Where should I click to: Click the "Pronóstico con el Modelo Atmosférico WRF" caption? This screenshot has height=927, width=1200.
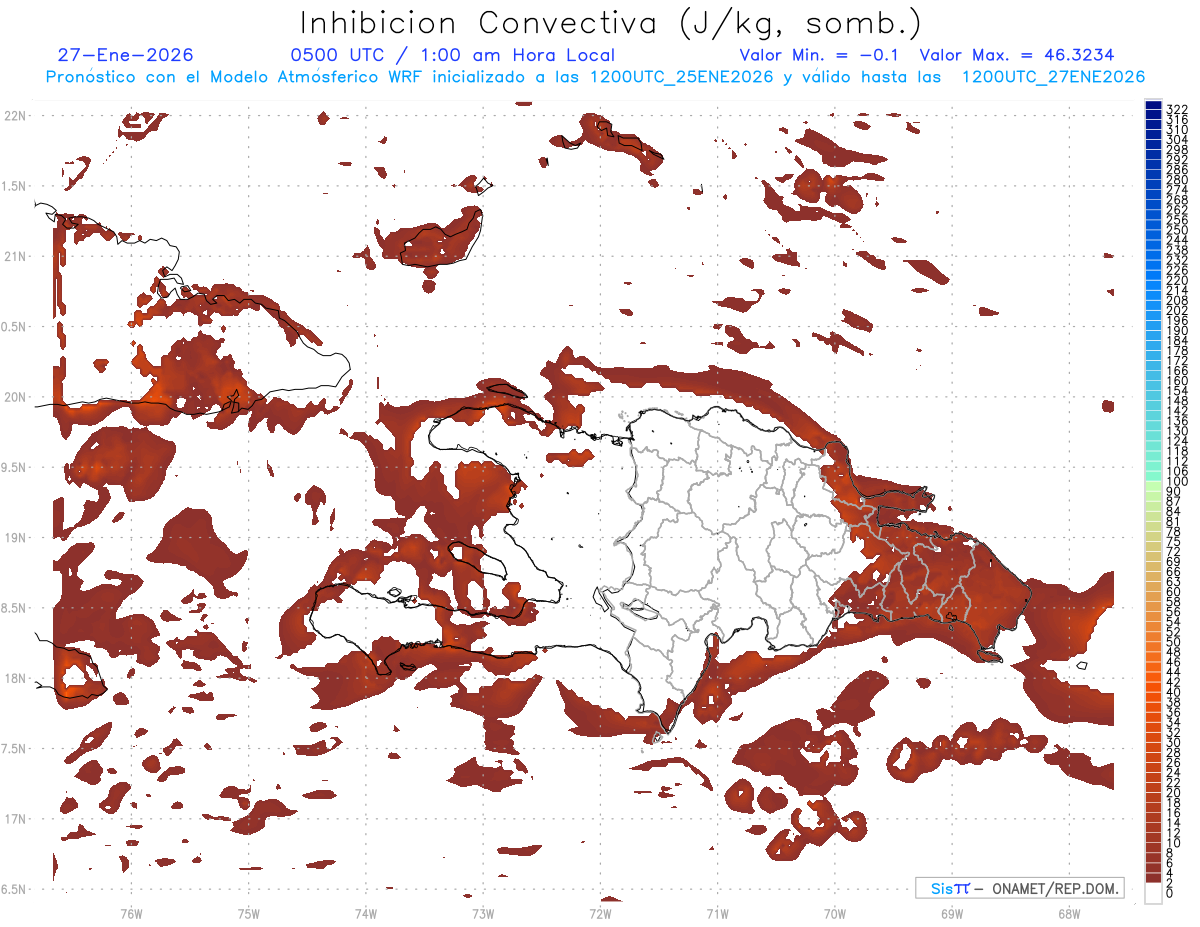click(235, 77)
